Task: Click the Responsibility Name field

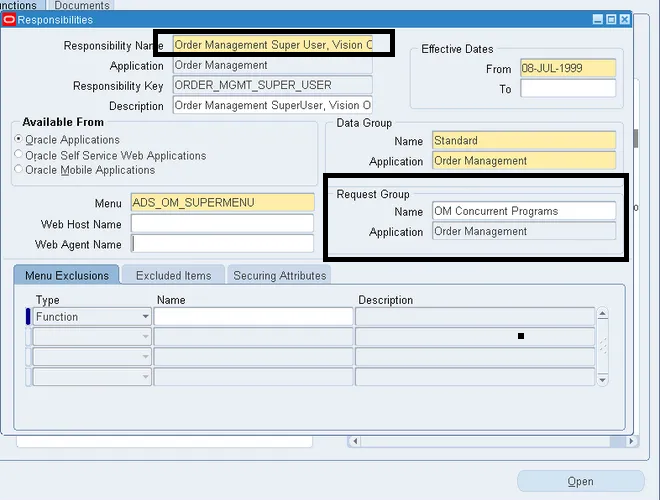Action: (x=273, y=45)
